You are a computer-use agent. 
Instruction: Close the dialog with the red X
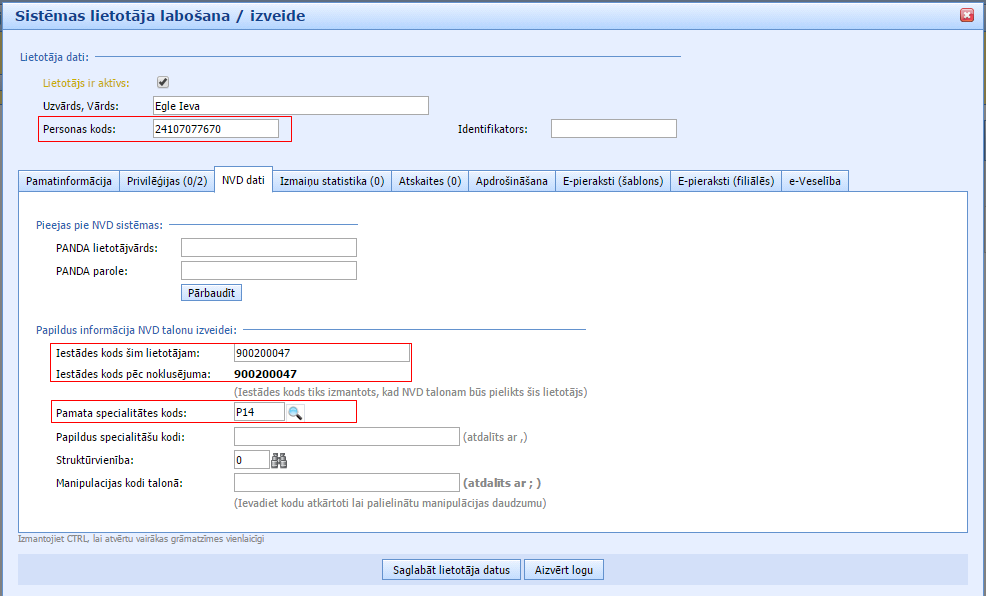(x=966, y=15)
